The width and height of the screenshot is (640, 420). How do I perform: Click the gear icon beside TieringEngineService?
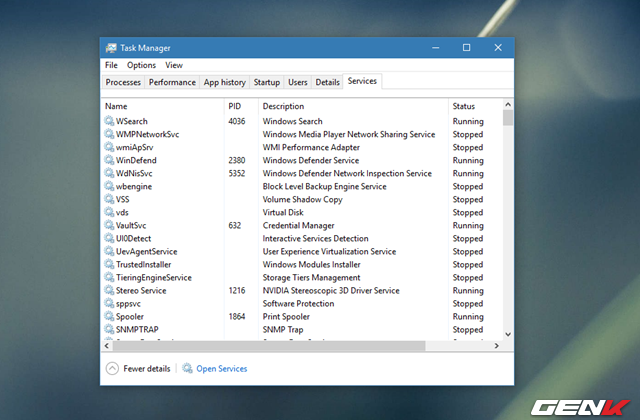pyautogui.click(x=109, y=278)
